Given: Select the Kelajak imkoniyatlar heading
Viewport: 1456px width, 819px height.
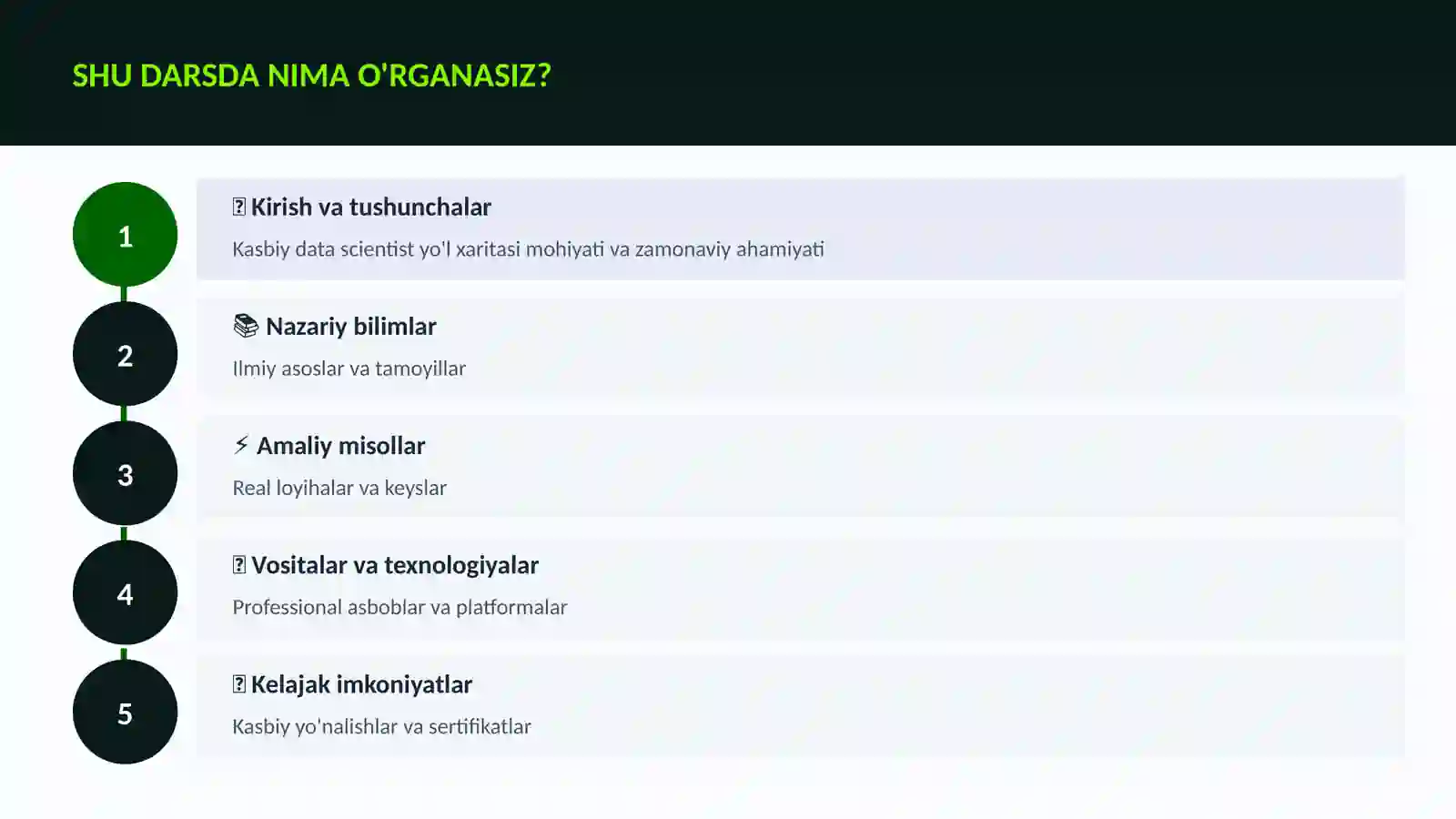Looking at the screenshot, I should click(361, 683).
